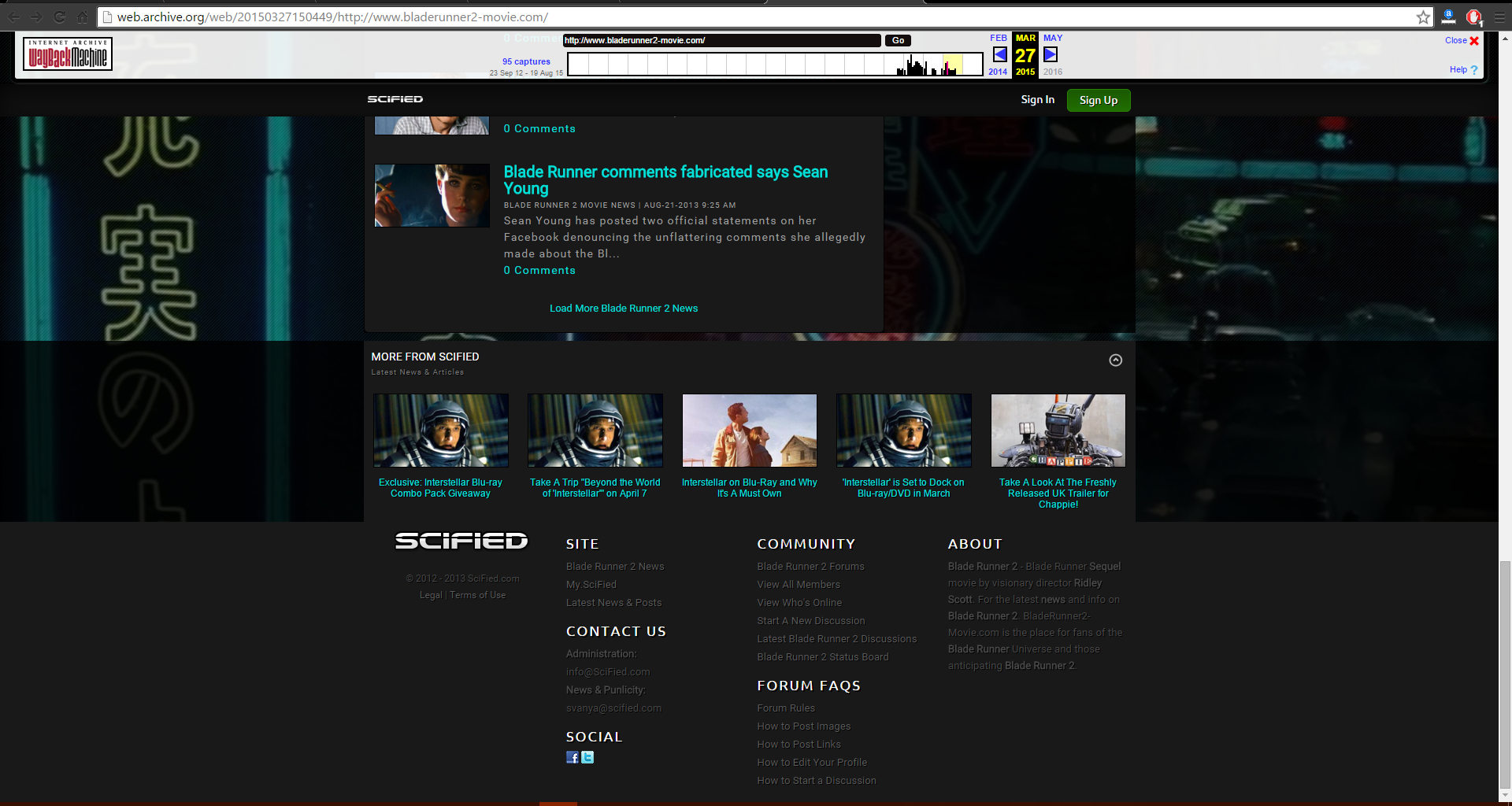This screenshot has width=1512, height=806.
Task: Click the Wayback URL input field
Action: (x=721, y=41)
